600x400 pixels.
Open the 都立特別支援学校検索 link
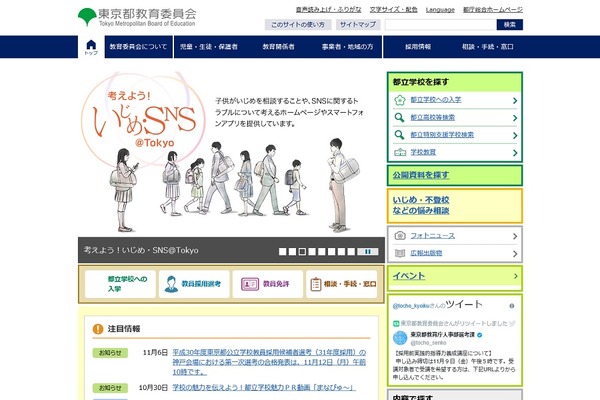[442, 135]
